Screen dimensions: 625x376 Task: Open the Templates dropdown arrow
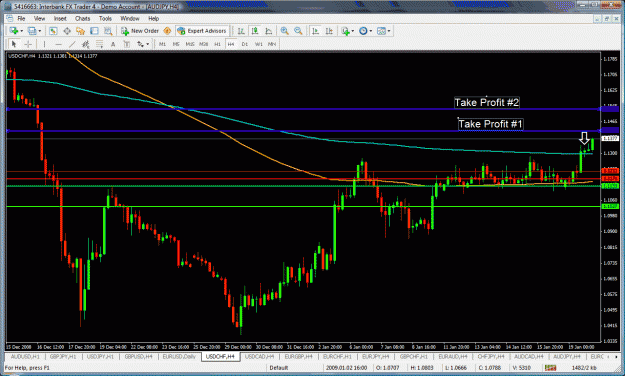389,31
